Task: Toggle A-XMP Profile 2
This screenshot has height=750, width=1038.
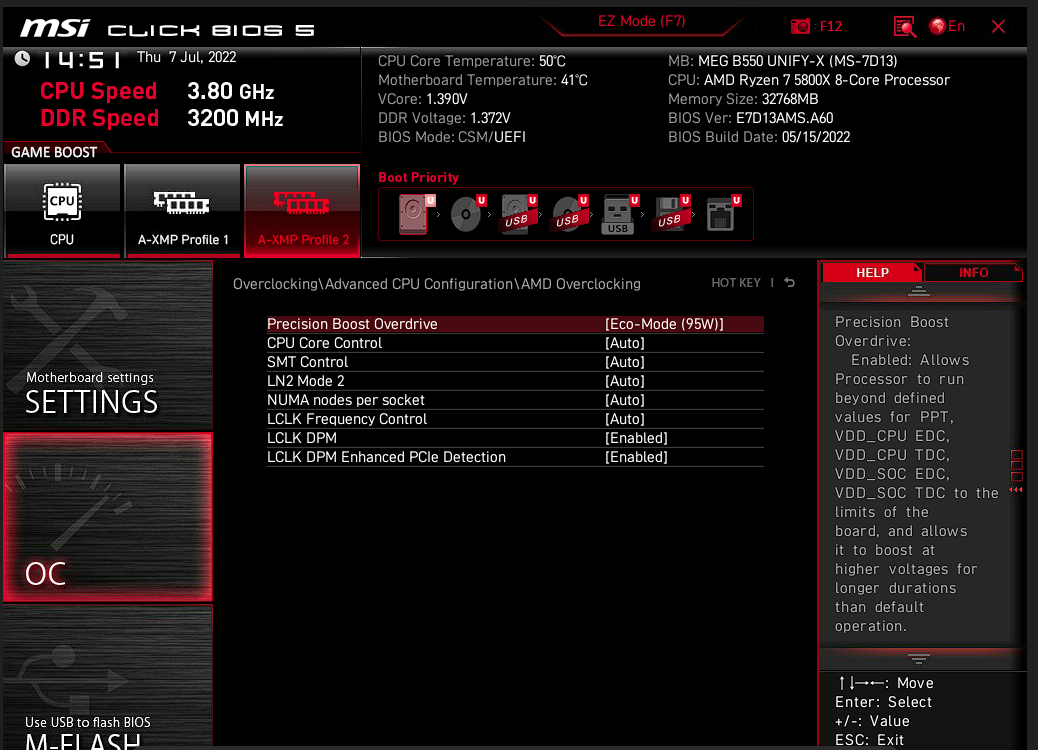Action: 302,211
